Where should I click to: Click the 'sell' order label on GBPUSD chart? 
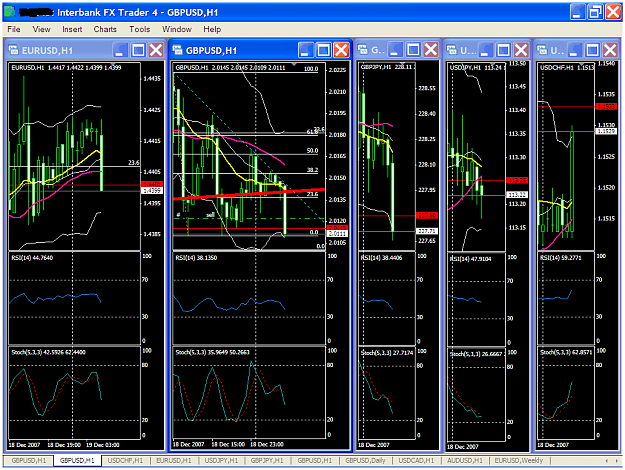tap(210, 214)
